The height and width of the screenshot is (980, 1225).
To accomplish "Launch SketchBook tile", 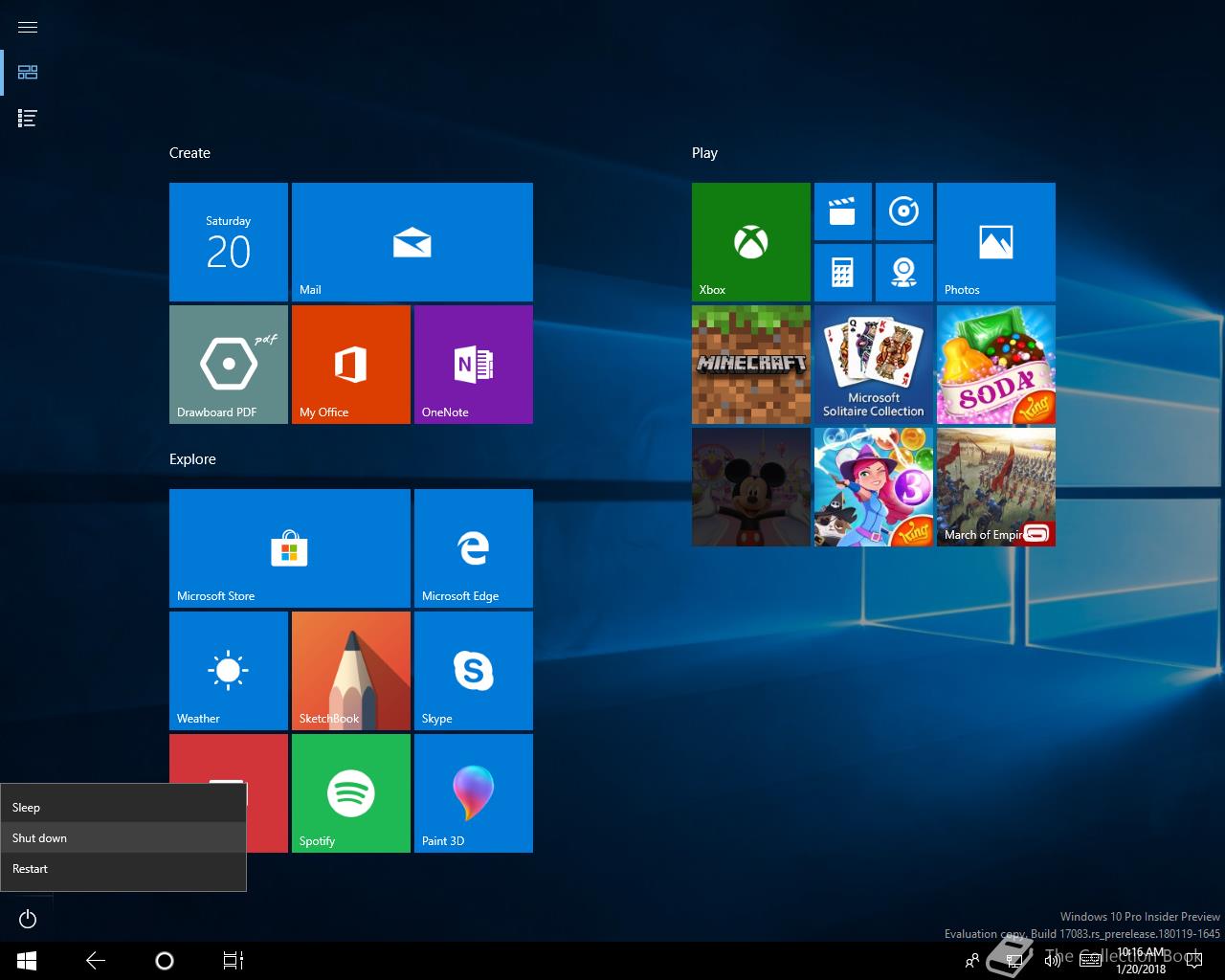I will click(351, 671).
